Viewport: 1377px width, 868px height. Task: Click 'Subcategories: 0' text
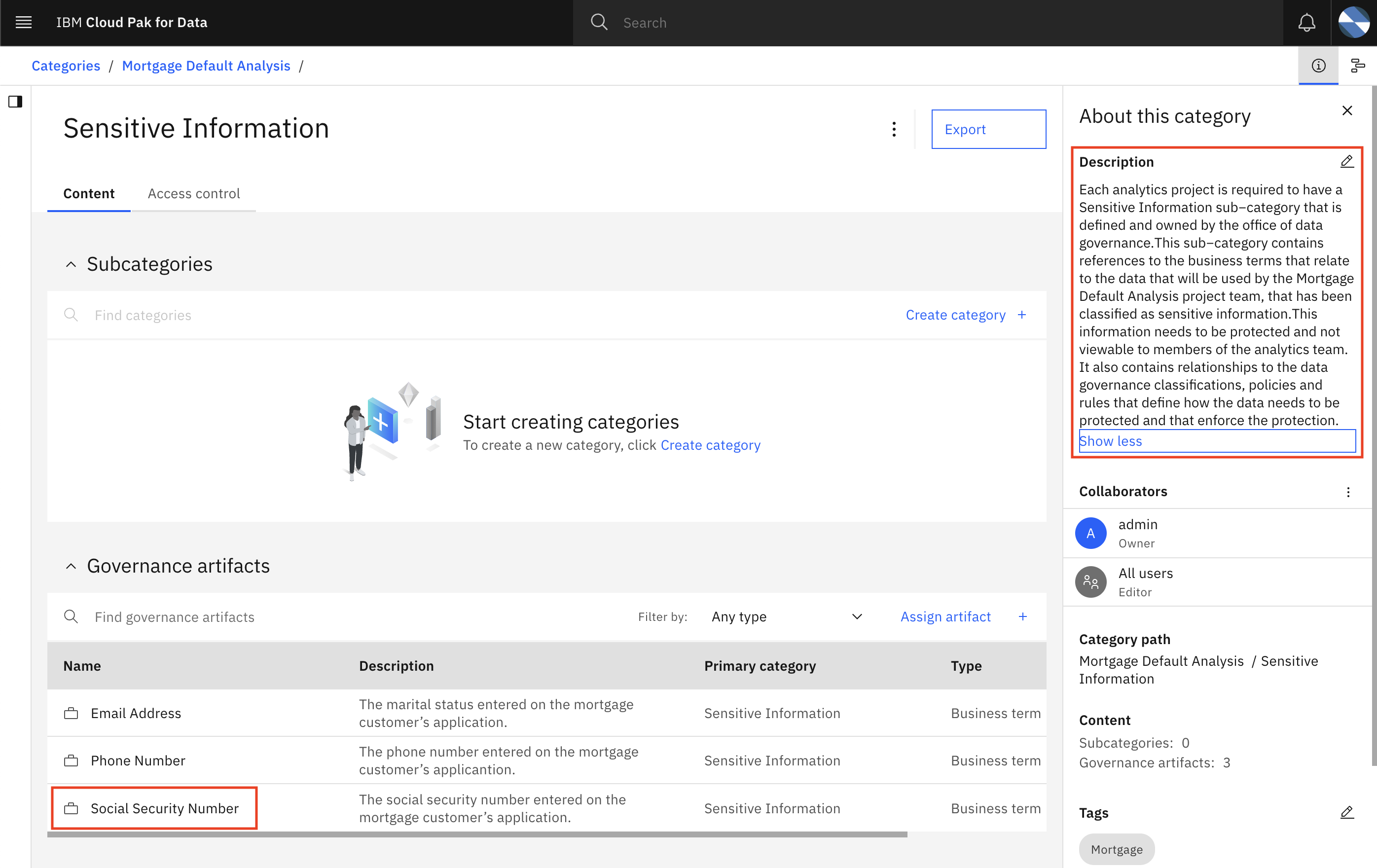(x=1134, y=743)
